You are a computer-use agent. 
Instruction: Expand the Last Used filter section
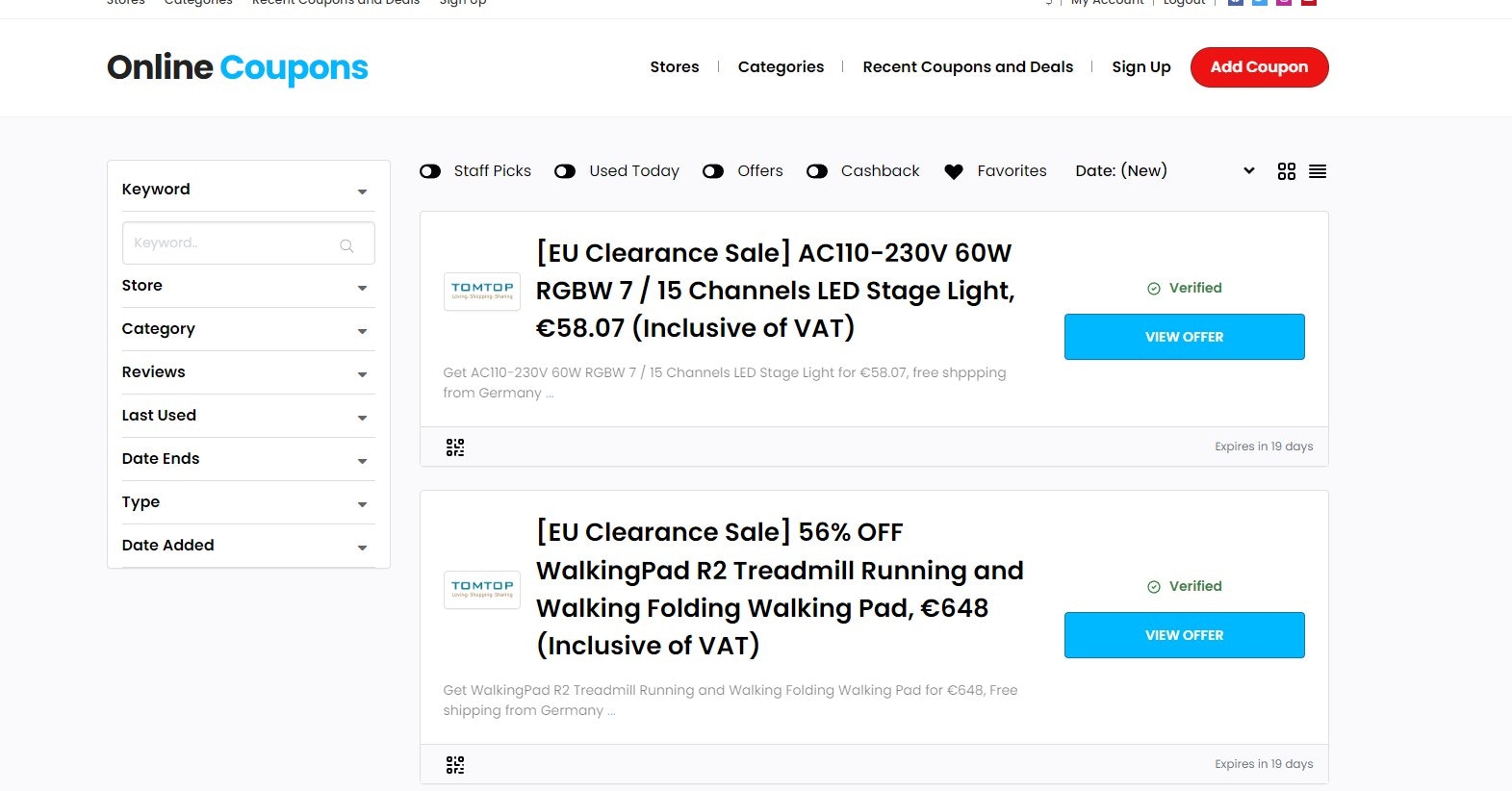click(x=248, y=416)
